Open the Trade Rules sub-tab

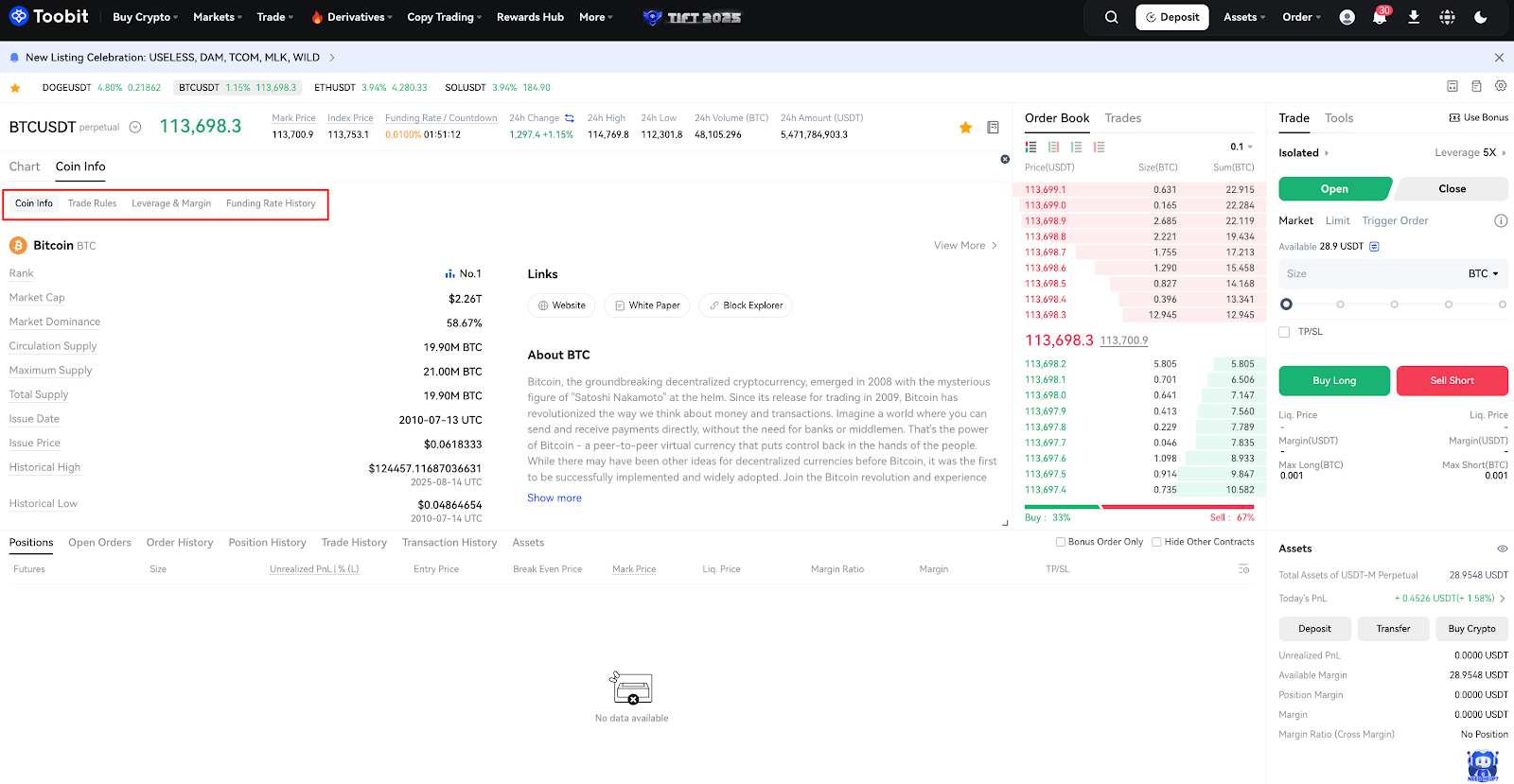(x=92, y=203)
